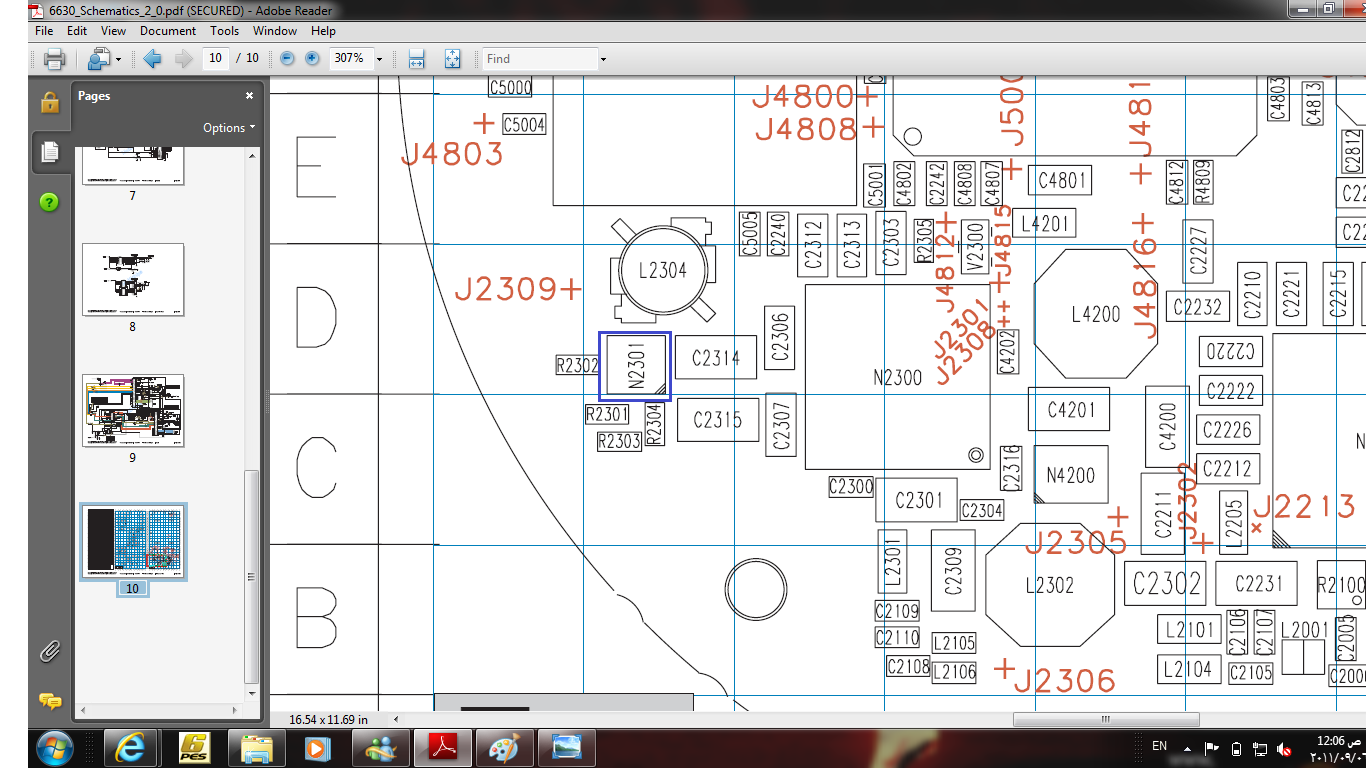Open the Options dropdown in Pages panel
Image resolution: width=1366 pixels, height=768 pixels.
click(229, 128)
